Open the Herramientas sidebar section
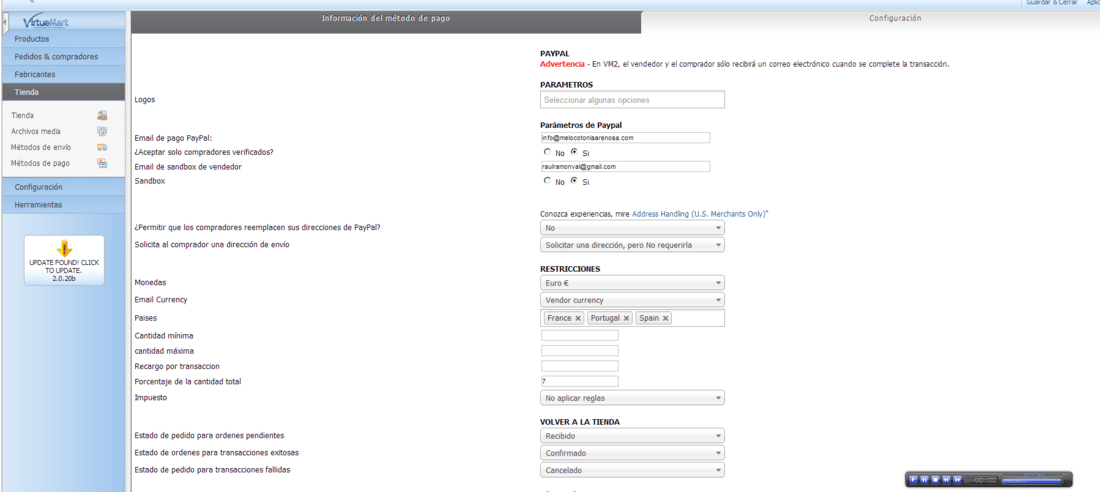Viewport: 1100px width, 492px height. [x=64, y=205]
